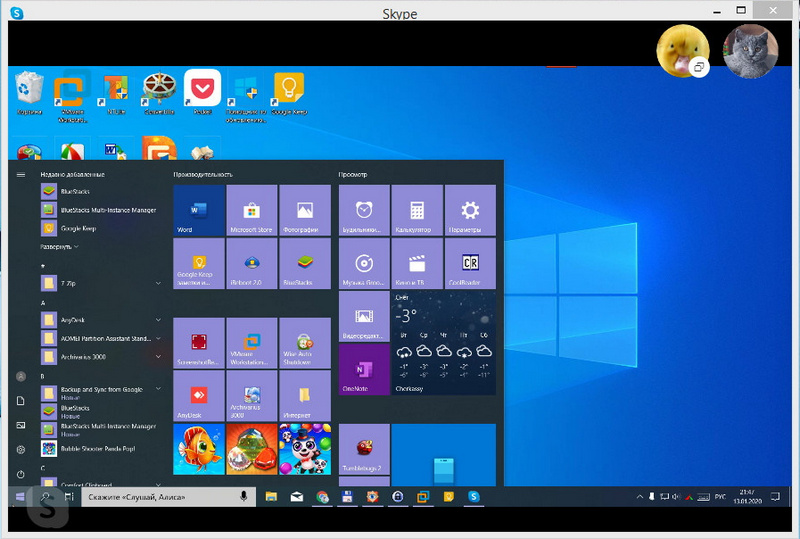
Task: Expand the Start menu hamburger navigation
Action: point(21,175)
